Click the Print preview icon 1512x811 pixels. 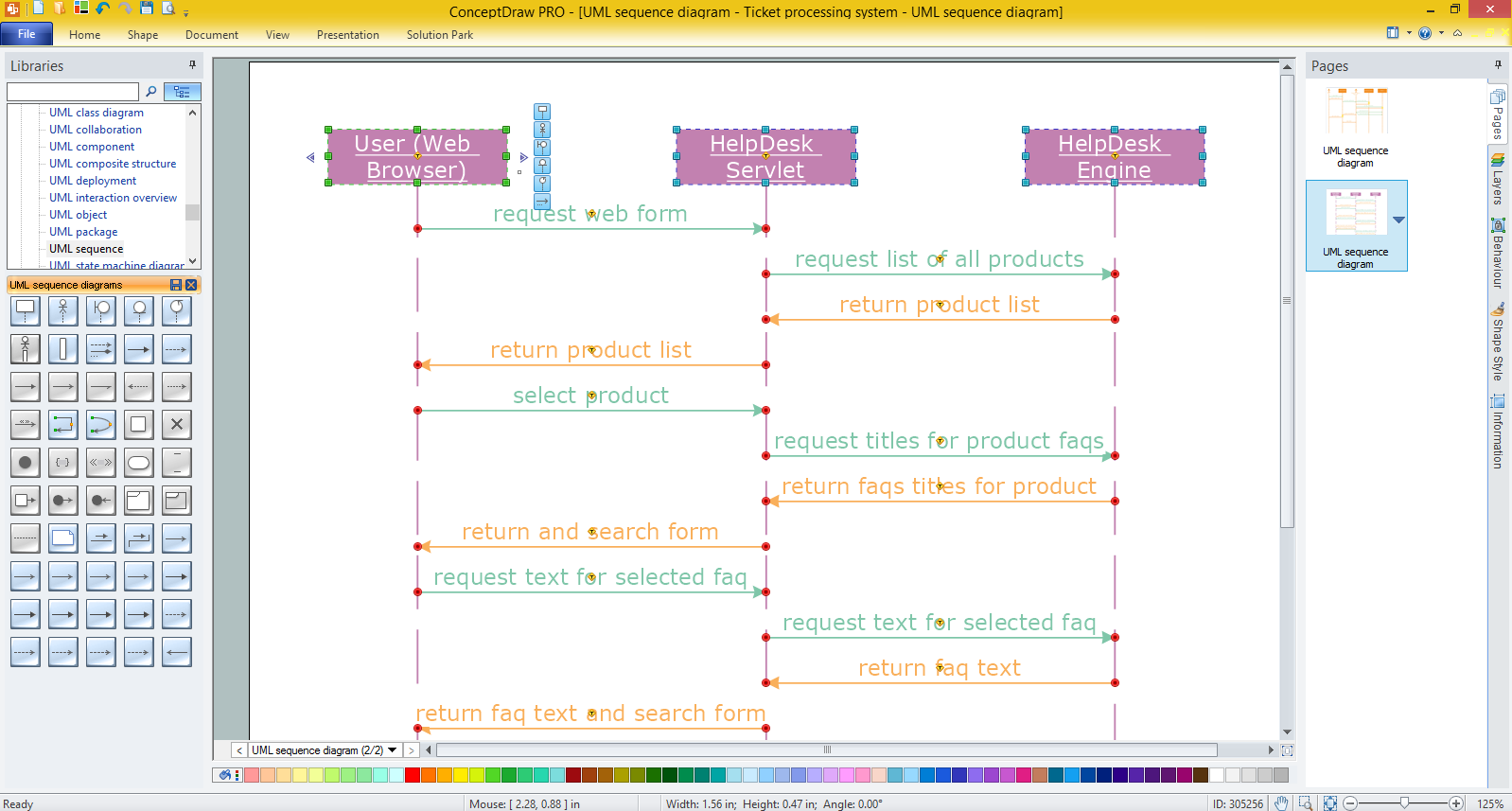[x=168, y=9]
